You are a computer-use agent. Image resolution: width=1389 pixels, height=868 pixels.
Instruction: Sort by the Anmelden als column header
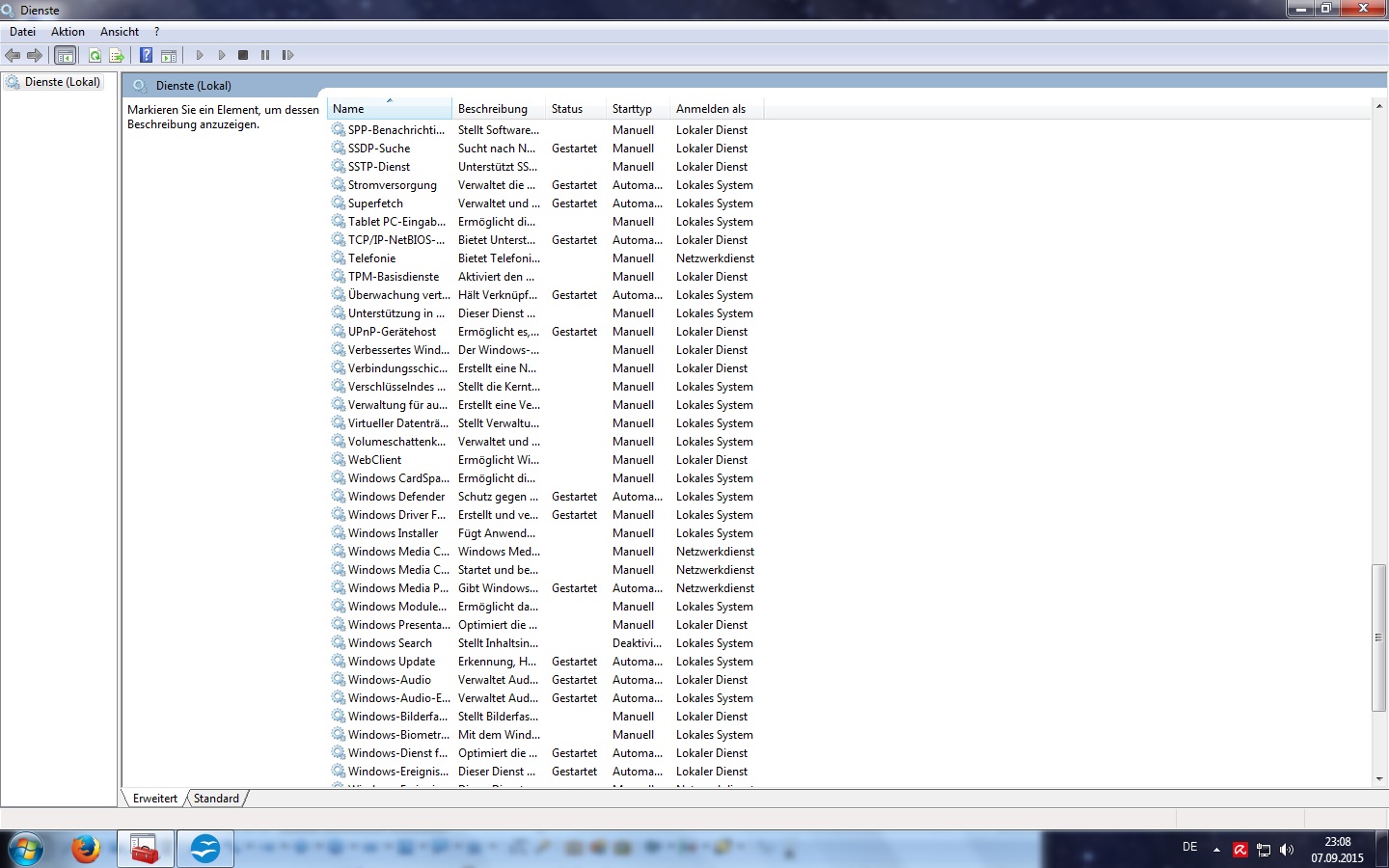coord(716,109)
